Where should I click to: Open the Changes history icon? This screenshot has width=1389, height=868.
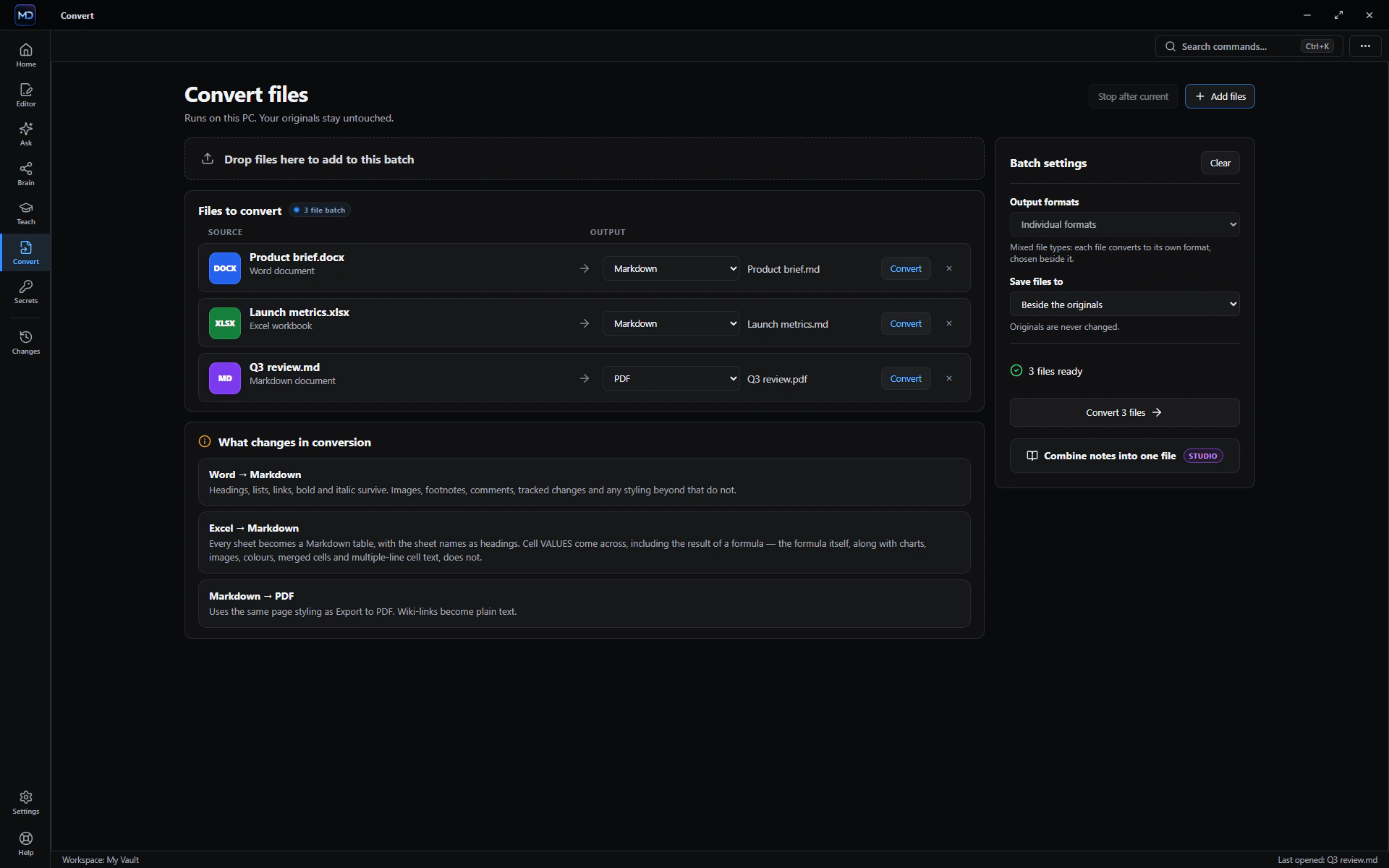(25, 342)
